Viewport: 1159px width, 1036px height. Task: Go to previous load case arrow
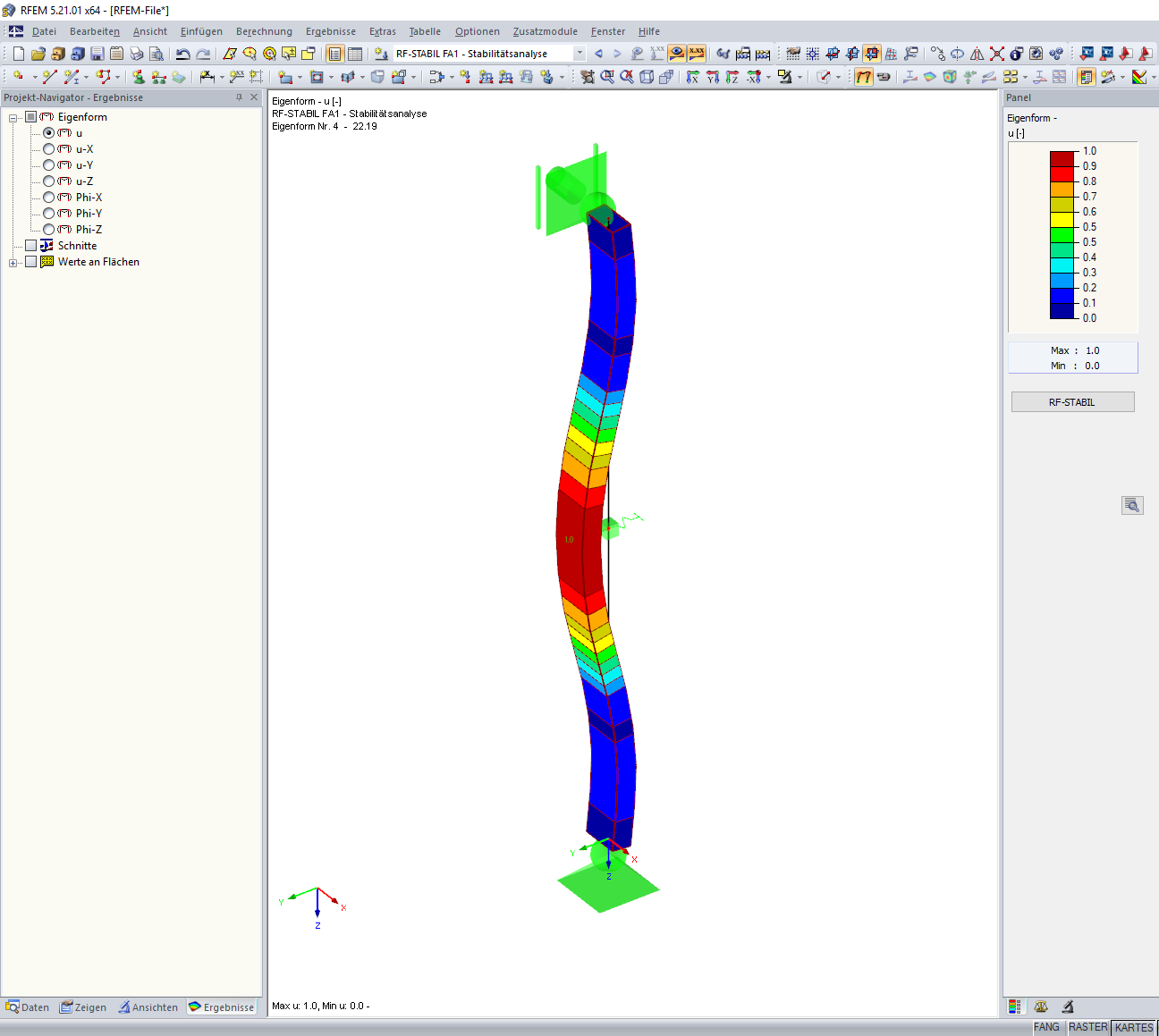coord(598,54)
